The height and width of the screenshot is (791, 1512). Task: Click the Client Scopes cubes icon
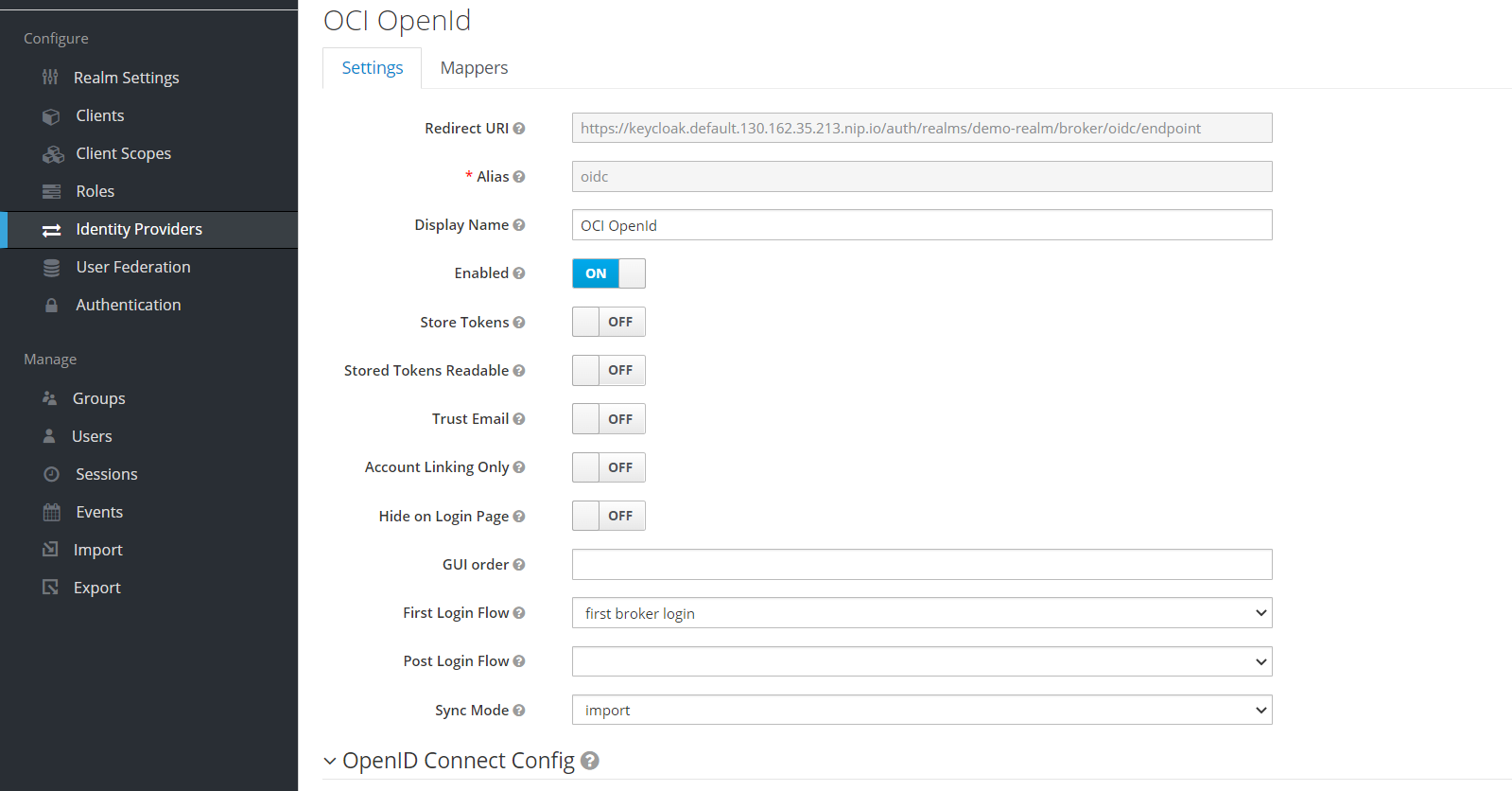point(53,154)
